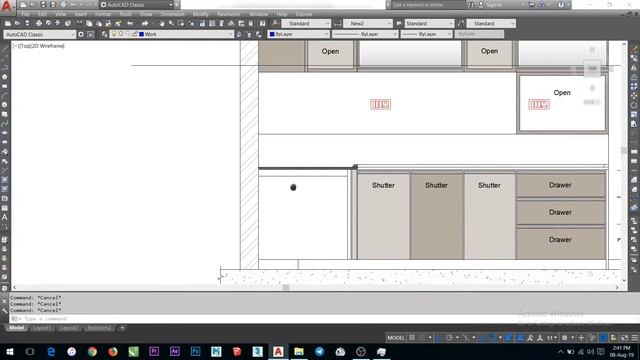
Task: Click the Erase tool in the Modify toolbar
Action: (x=634, y=49)
